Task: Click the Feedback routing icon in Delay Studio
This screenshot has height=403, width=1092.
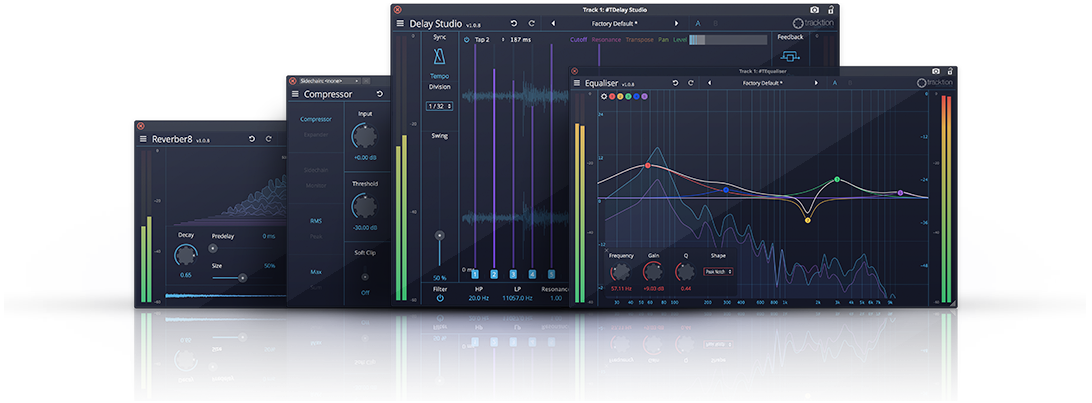Action: 790,56
